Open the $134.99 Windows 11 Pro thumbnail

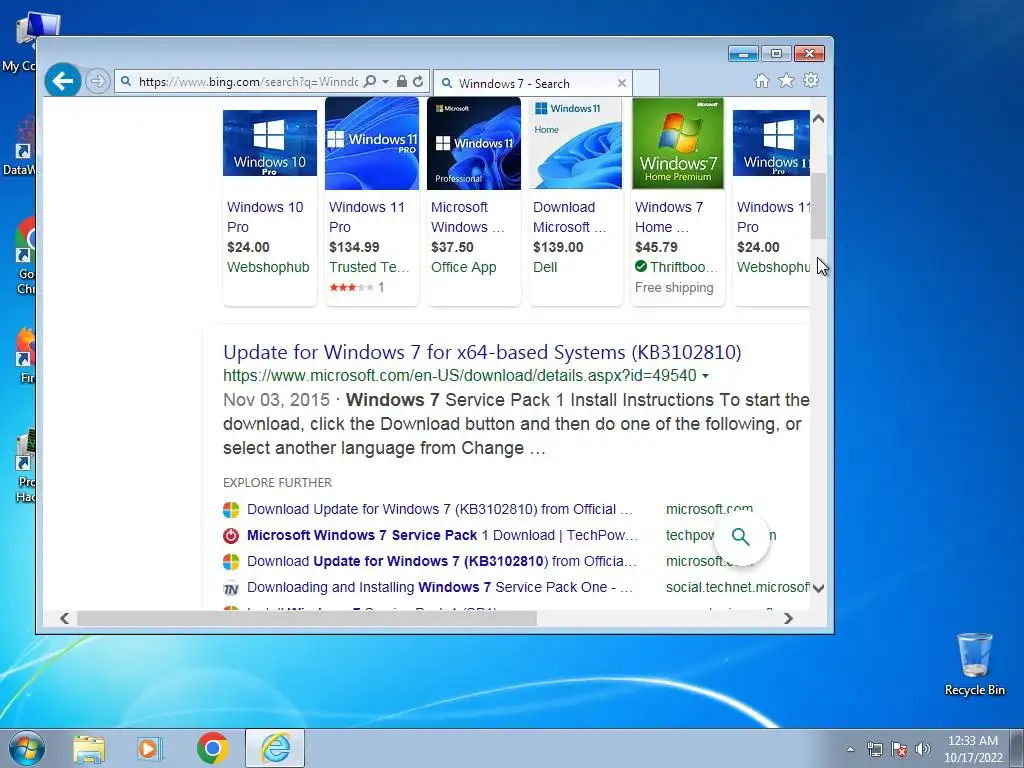[x=372, y=144]
